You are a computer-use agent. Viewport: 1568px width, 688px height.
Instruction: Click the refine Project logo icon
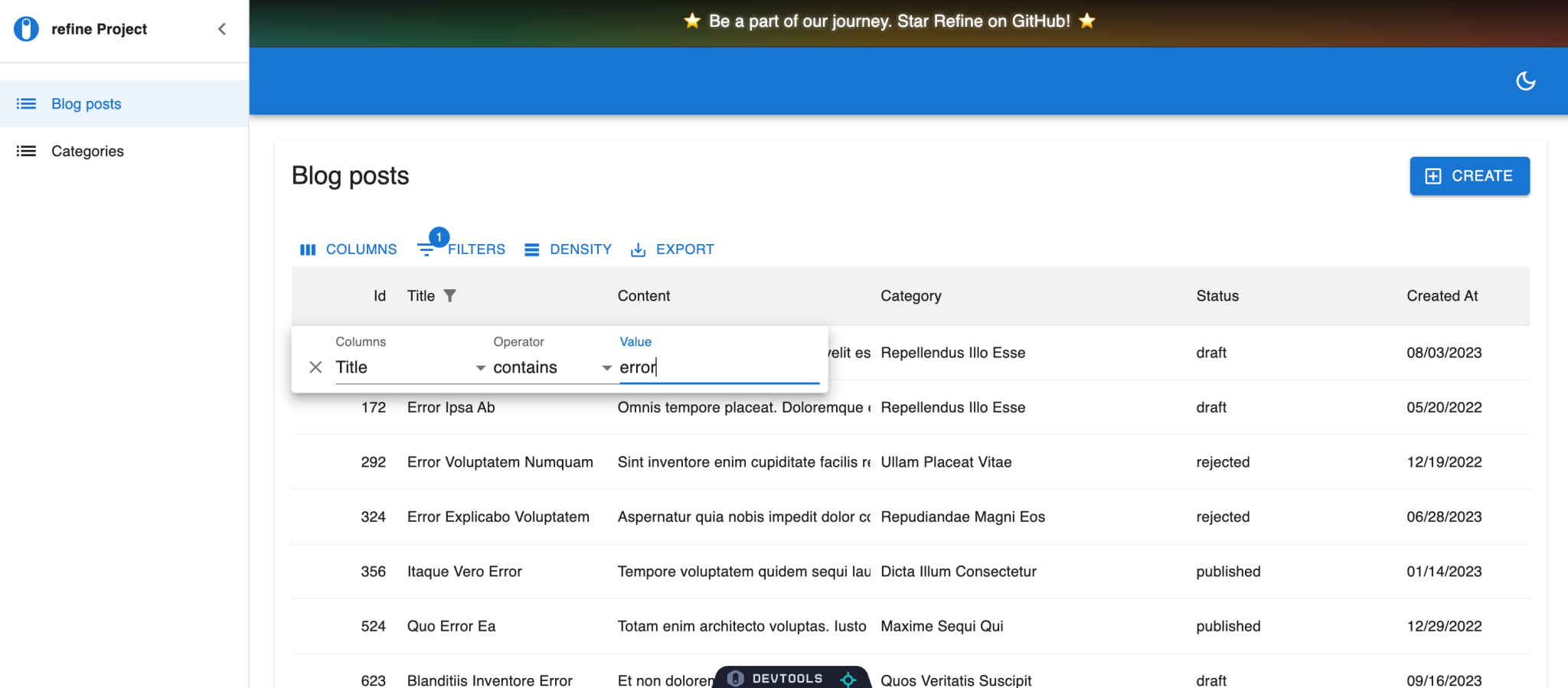tap(26, 29)
